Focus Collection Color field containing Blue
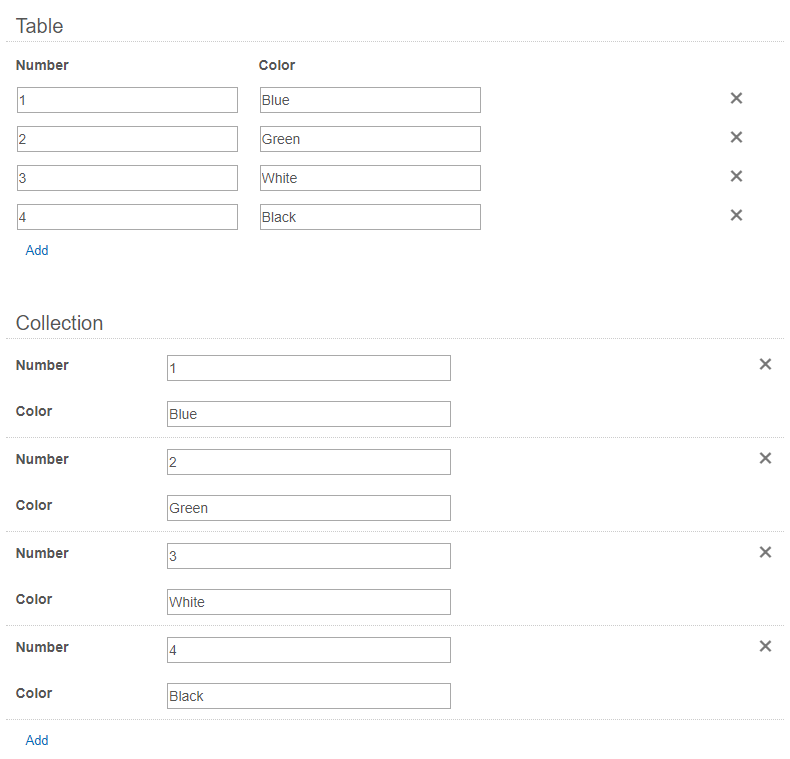This screenshot has height=759, width=790. coord(309,414)
